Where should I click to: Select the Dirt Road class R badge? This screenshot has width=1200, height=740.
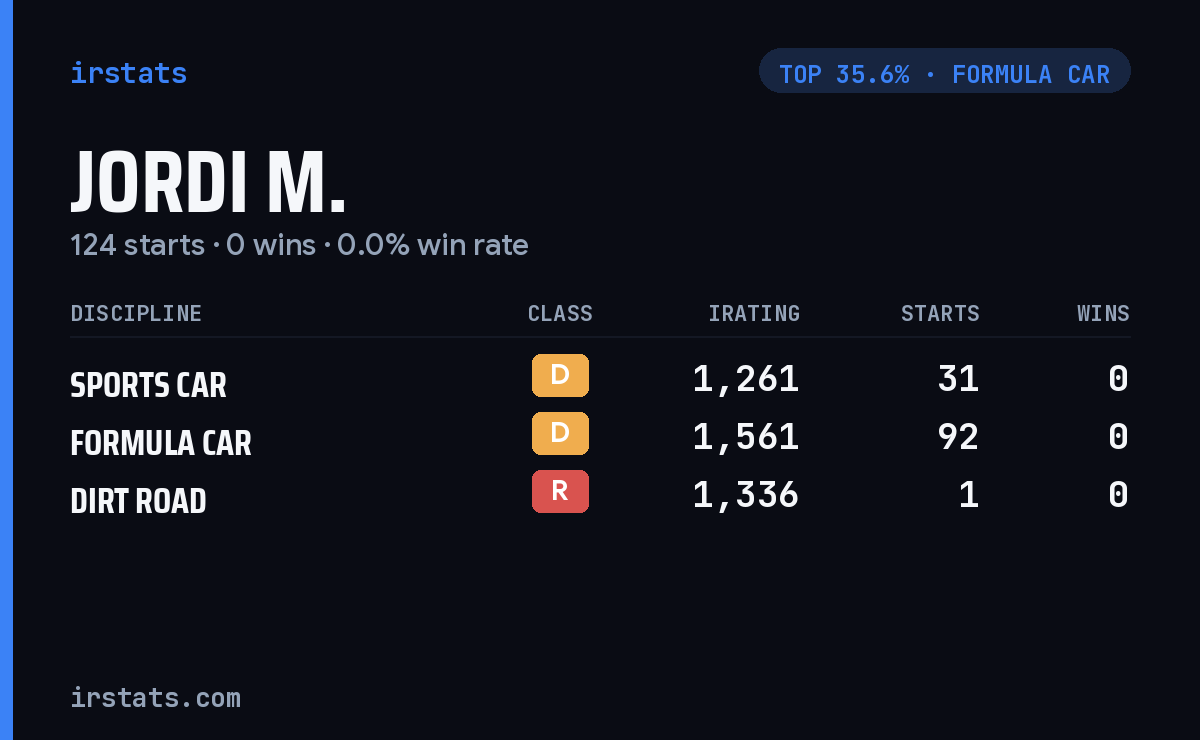click(x=560, y=492)
